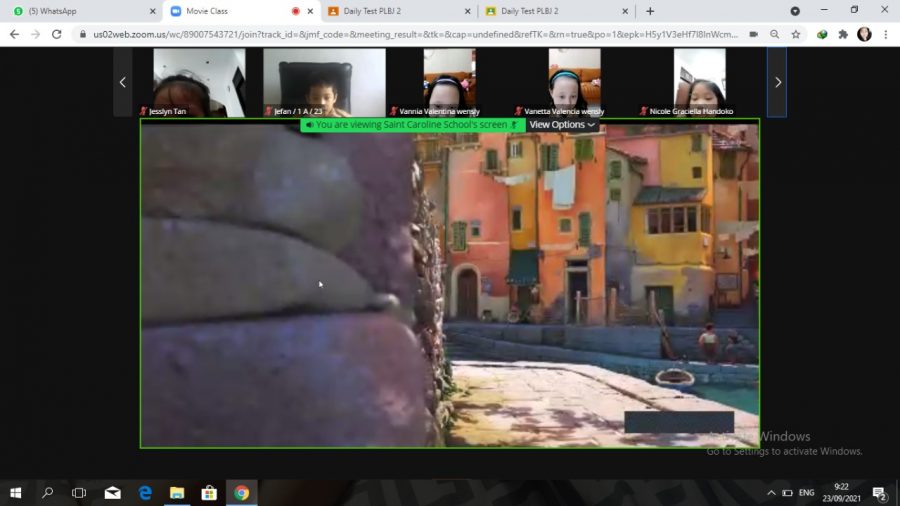
Task: Click the browser reload icon
Action: (x=56, y=34)
